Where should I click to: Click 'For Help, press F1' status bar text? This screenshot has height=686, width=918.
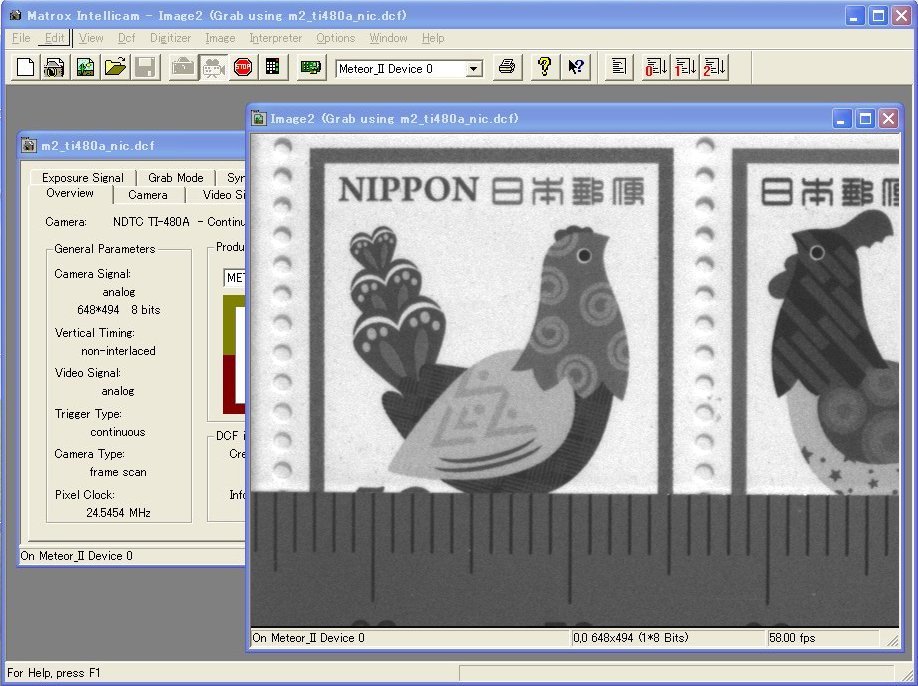(x=54, y=673)
